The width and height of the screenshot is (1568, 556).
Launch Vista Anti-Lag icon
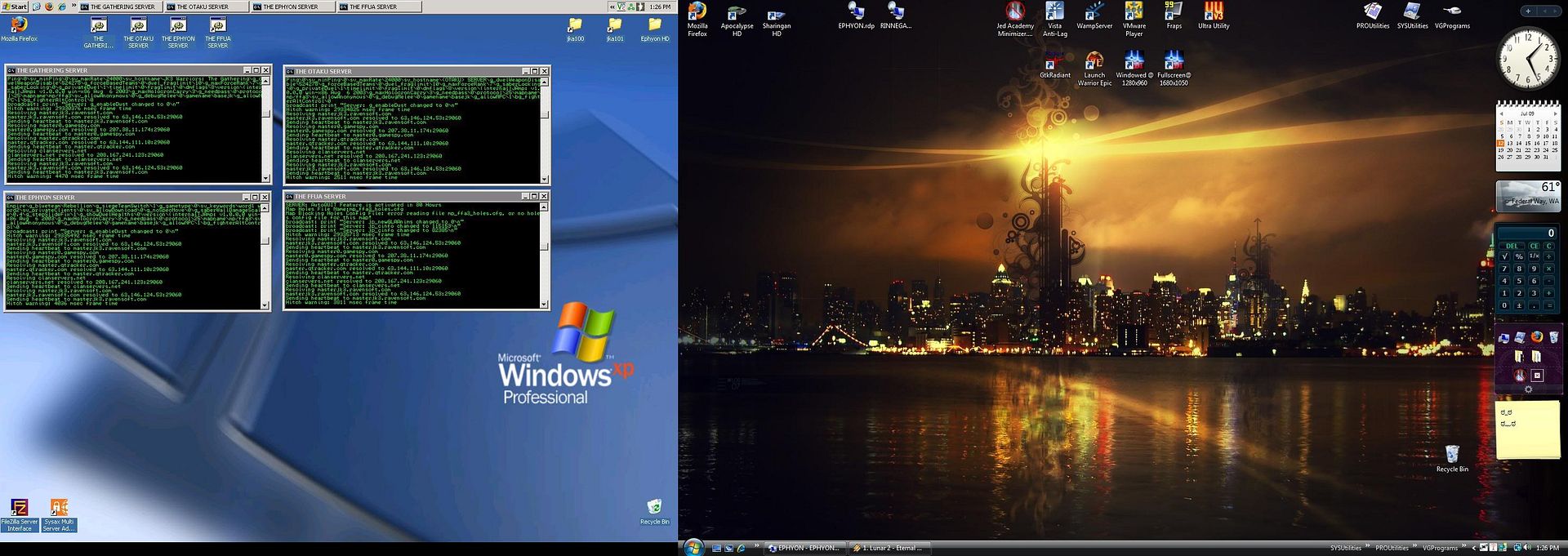click(1054, 20)
